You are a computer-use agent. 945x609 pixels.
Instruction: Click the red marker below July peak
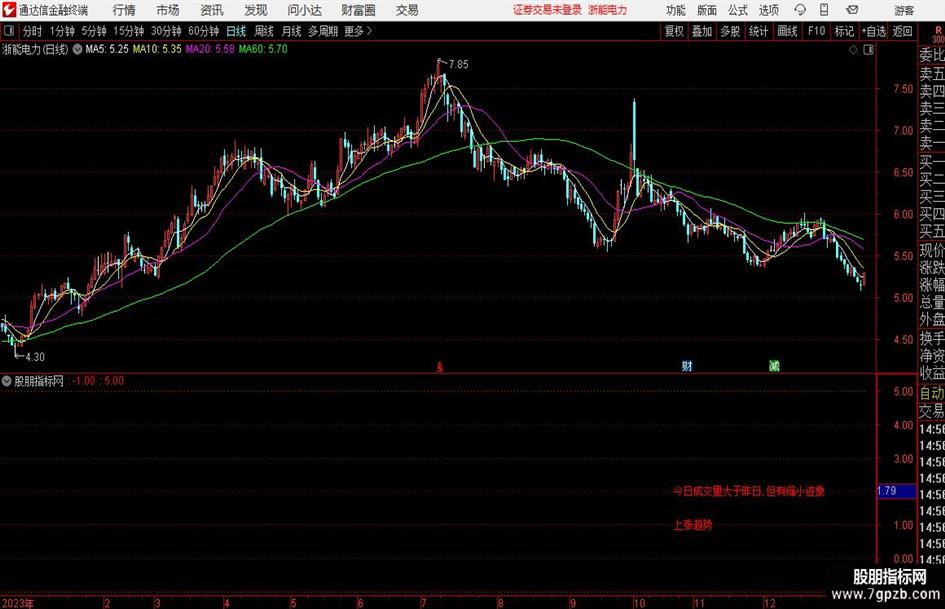pos(440,367)
